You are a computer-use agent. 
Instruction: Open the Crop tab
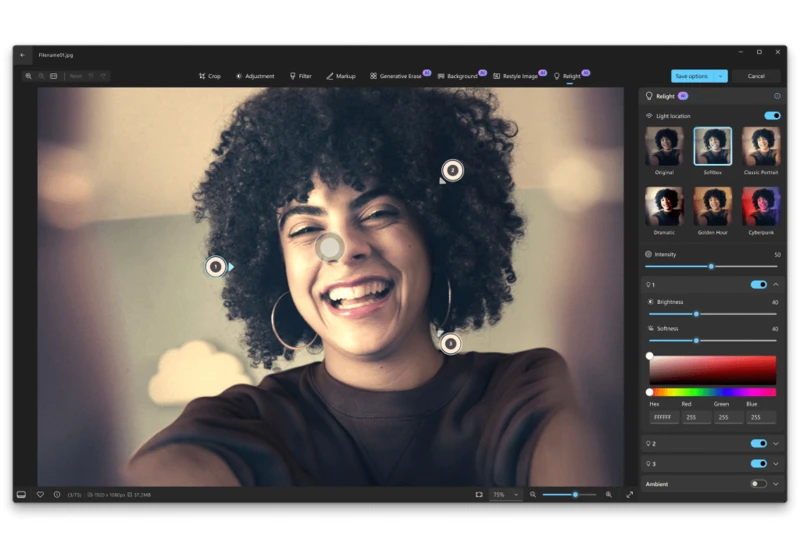[210, 76]
